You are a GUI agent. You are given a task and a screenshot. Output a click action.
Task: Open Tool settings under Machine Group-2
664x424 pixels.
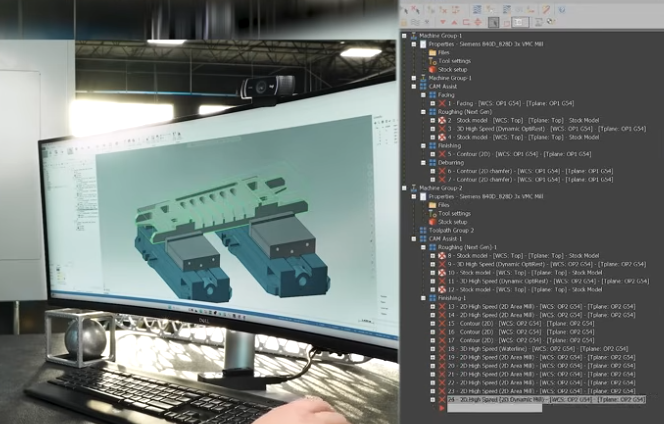pyautogui.click(x=454, y=213)
